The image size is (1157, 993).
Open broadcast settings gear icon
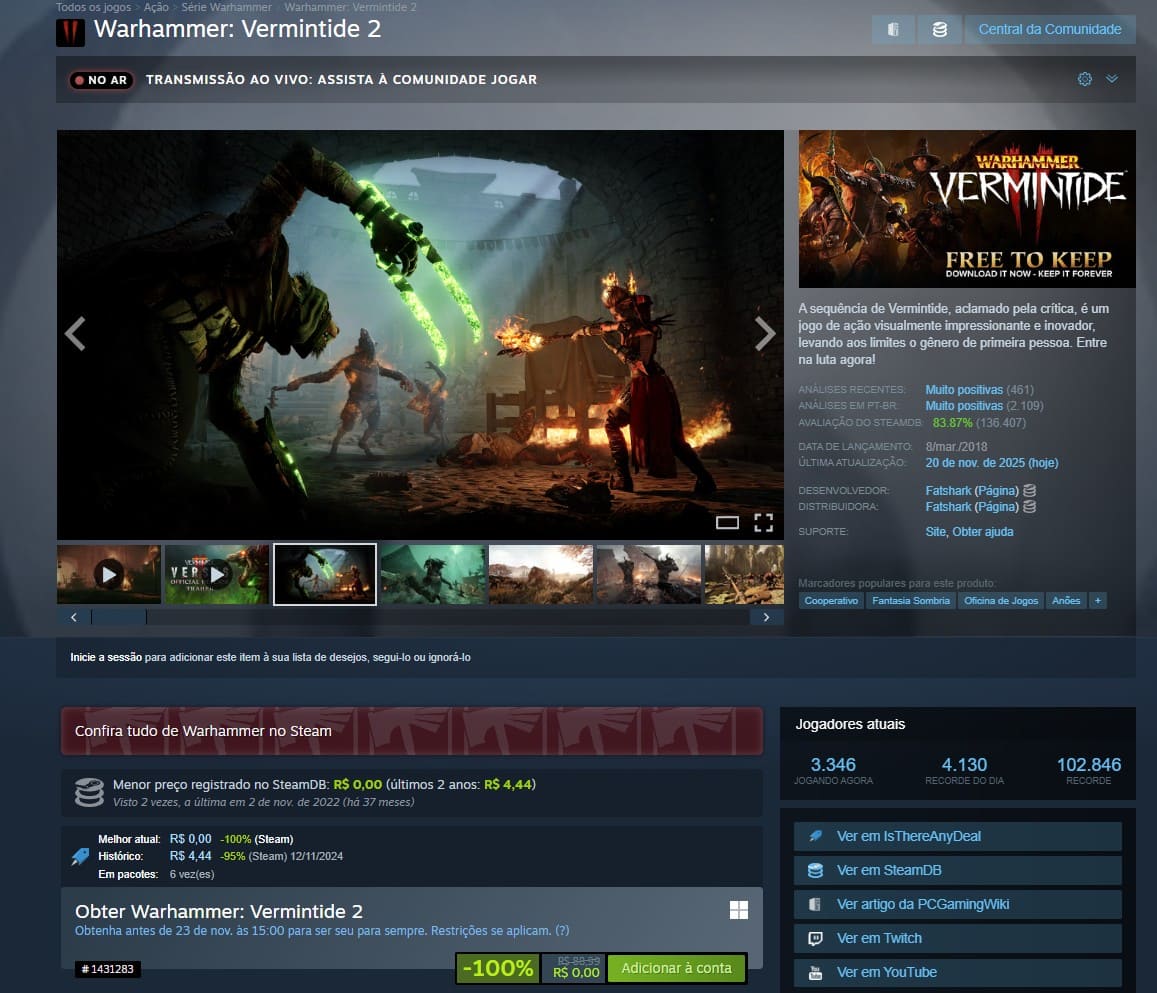(1084, 79)
